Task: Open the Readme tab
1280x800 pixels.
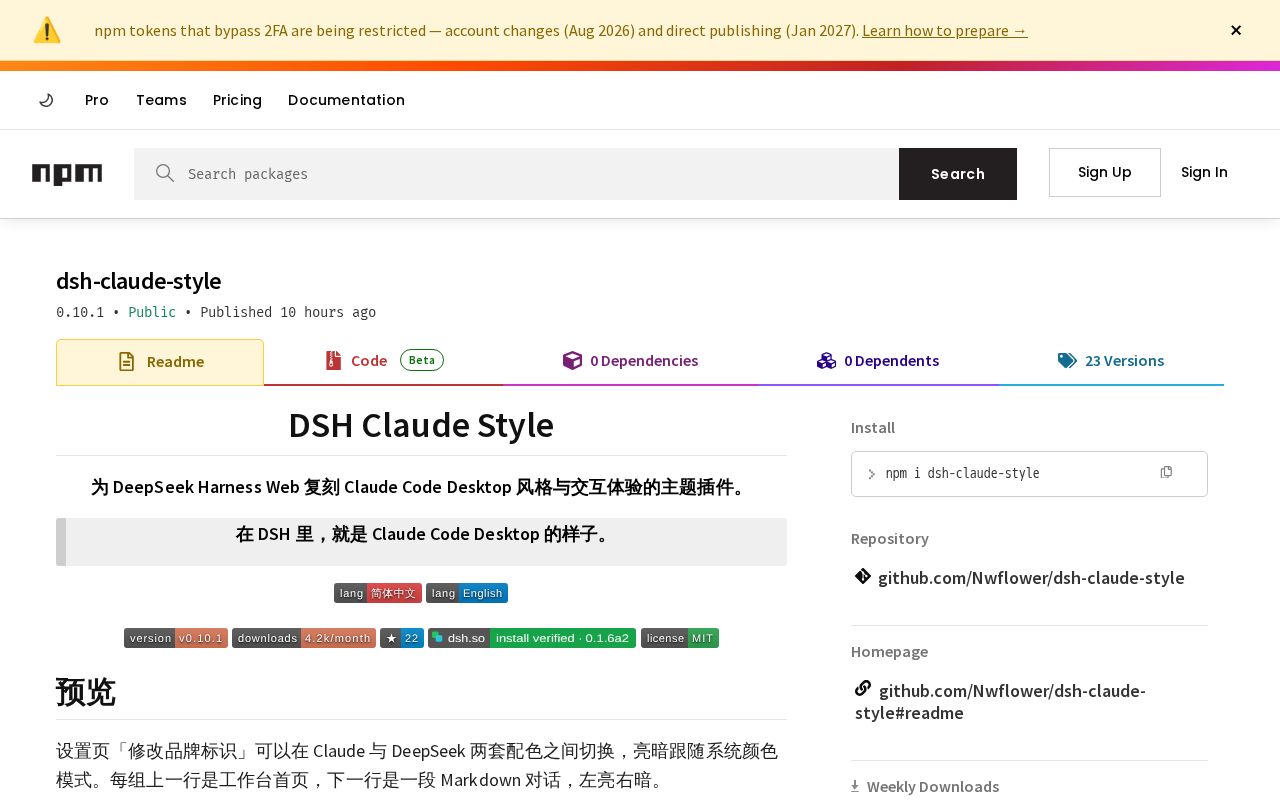Action: tap(160, 362)
